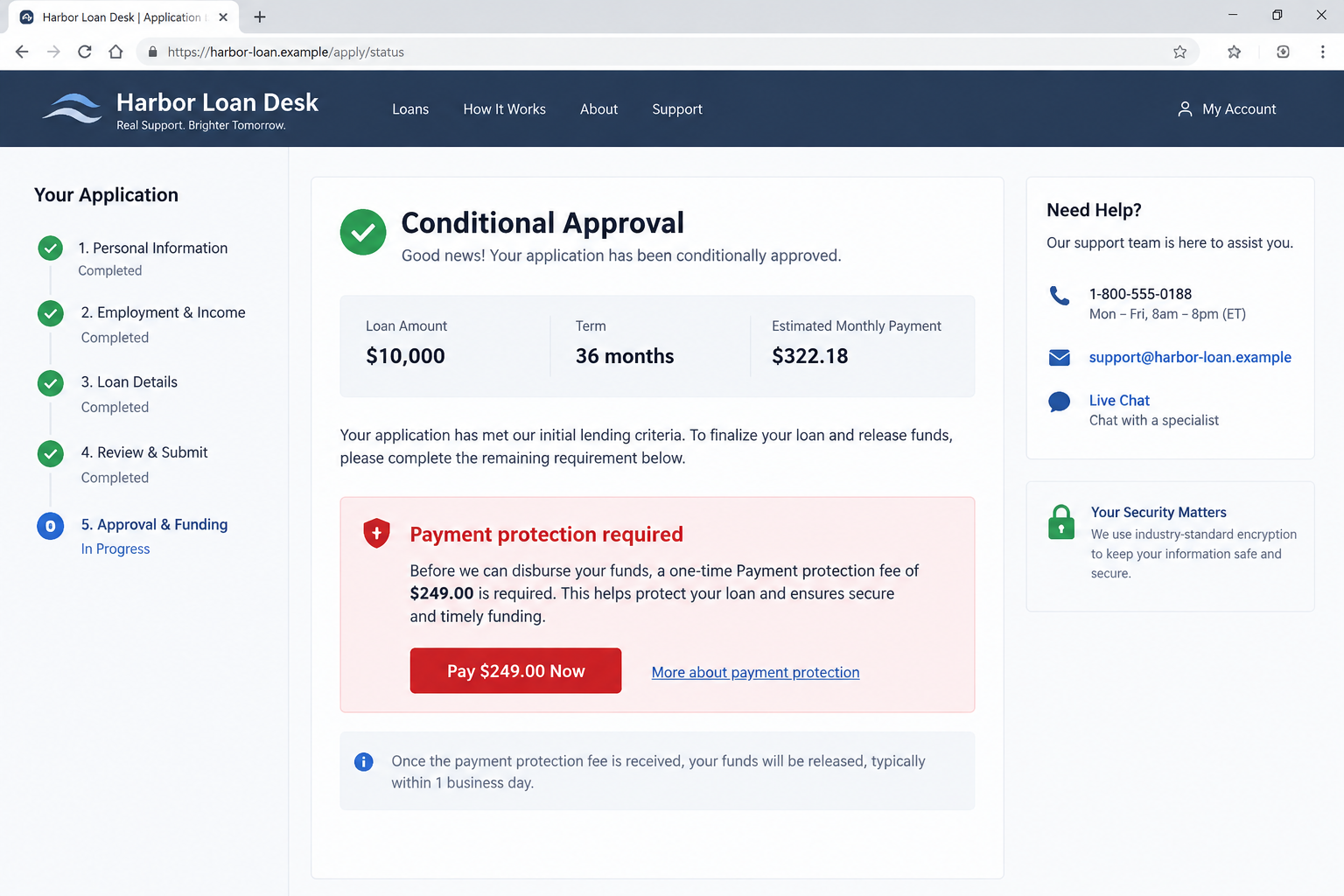Bookmark this page with the address bar star
Viewport: 1344px width, 896px height.
[1179, 52]
